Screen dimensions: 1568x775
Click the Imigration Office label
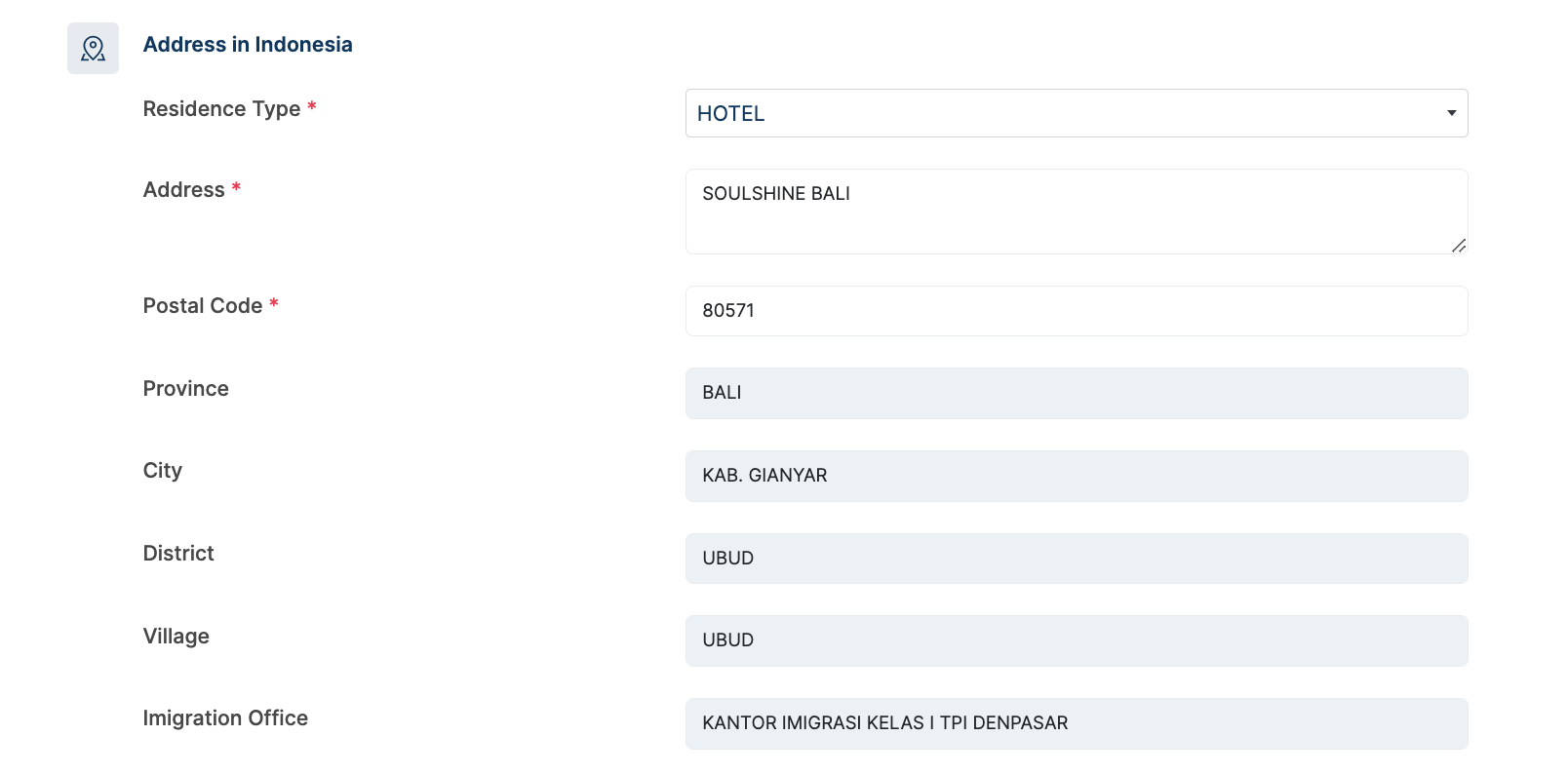pos(225,718)
